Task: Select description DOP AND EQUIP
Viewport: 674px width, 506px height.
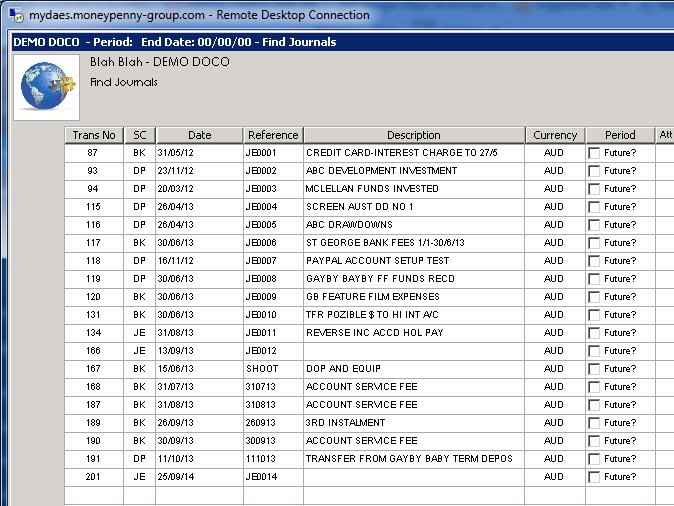Action: point(343,369)
